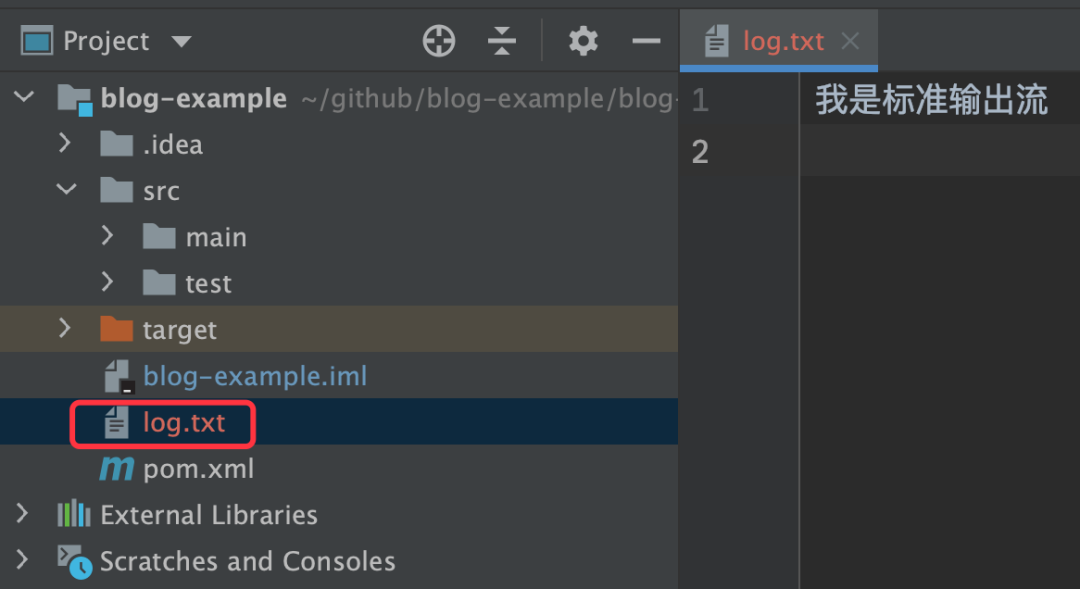Click the Maven icon beside pom.xml

117,469
